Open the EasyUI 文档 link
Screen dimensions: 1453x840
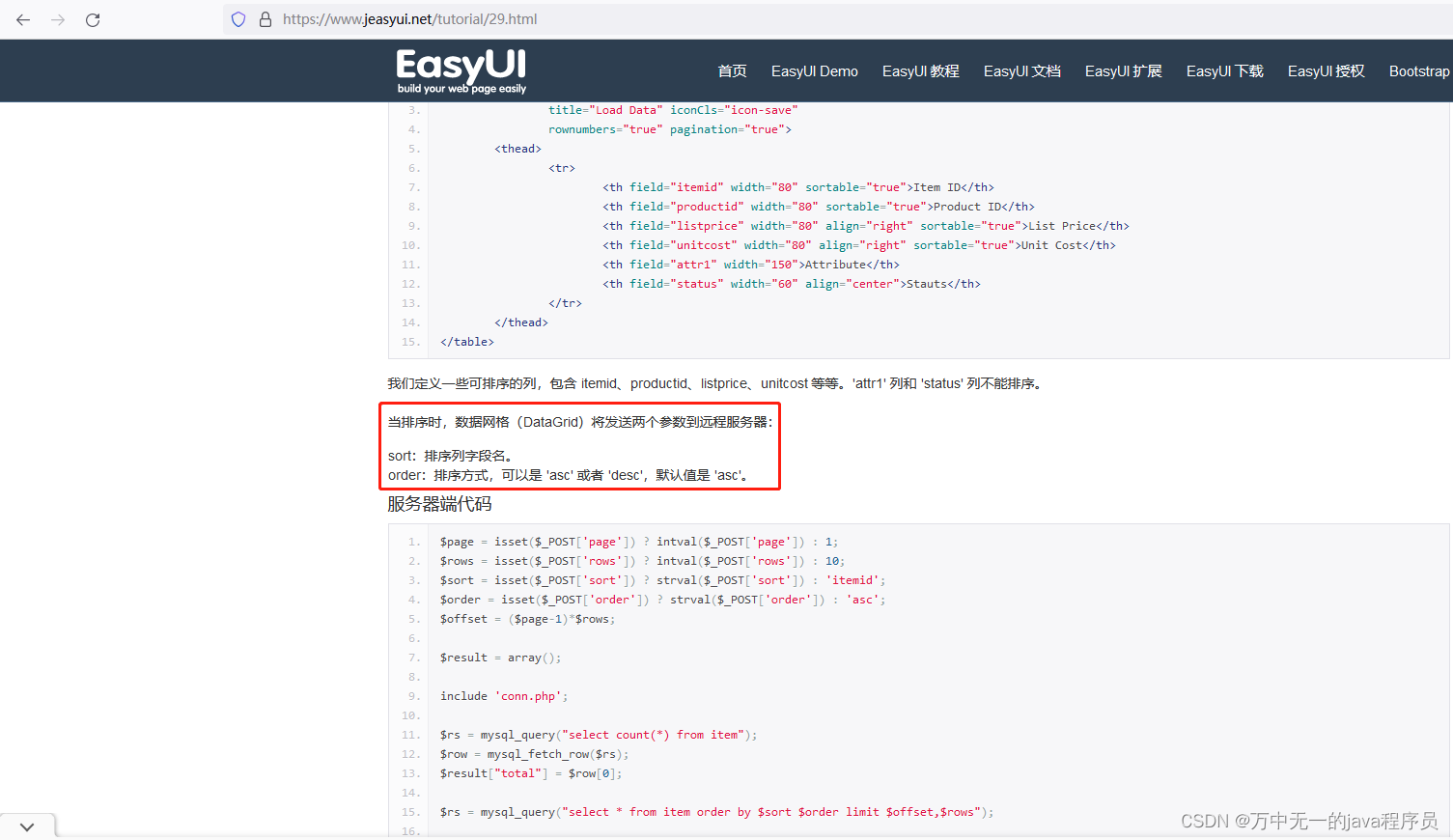(x=1021, y=70)
